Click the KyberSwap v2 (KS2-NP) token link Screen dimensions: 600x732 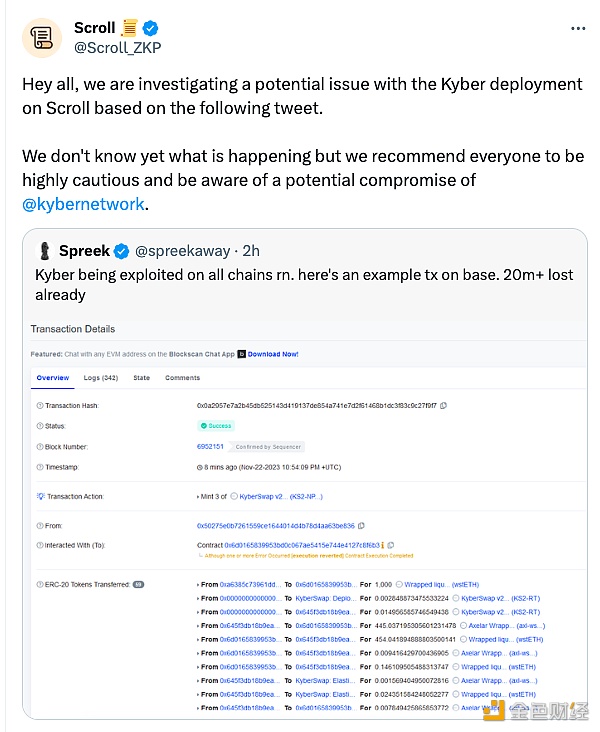[x=281, y=497]
